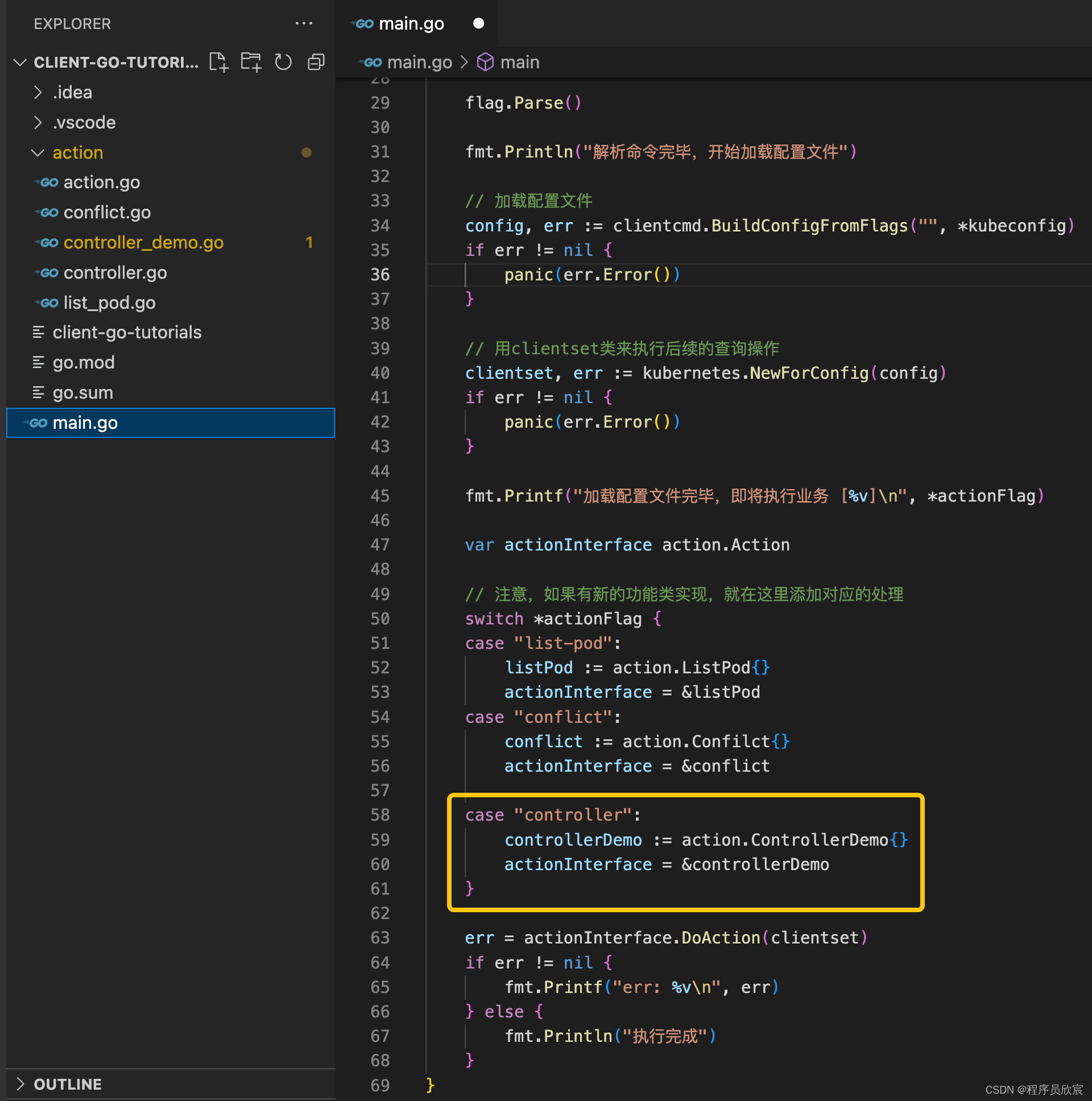Expand the .idea folder
Viewport: 1092px width, 1101px height.
[38, 92]
